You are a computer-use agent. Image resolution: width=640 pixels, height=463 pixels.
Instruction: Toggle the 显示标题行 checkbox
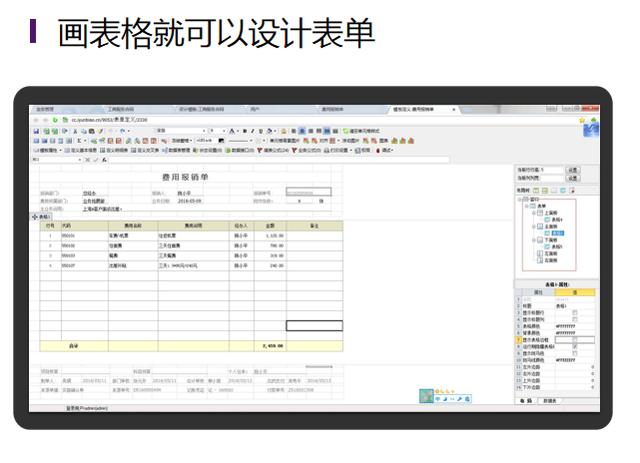coord(574,312)
